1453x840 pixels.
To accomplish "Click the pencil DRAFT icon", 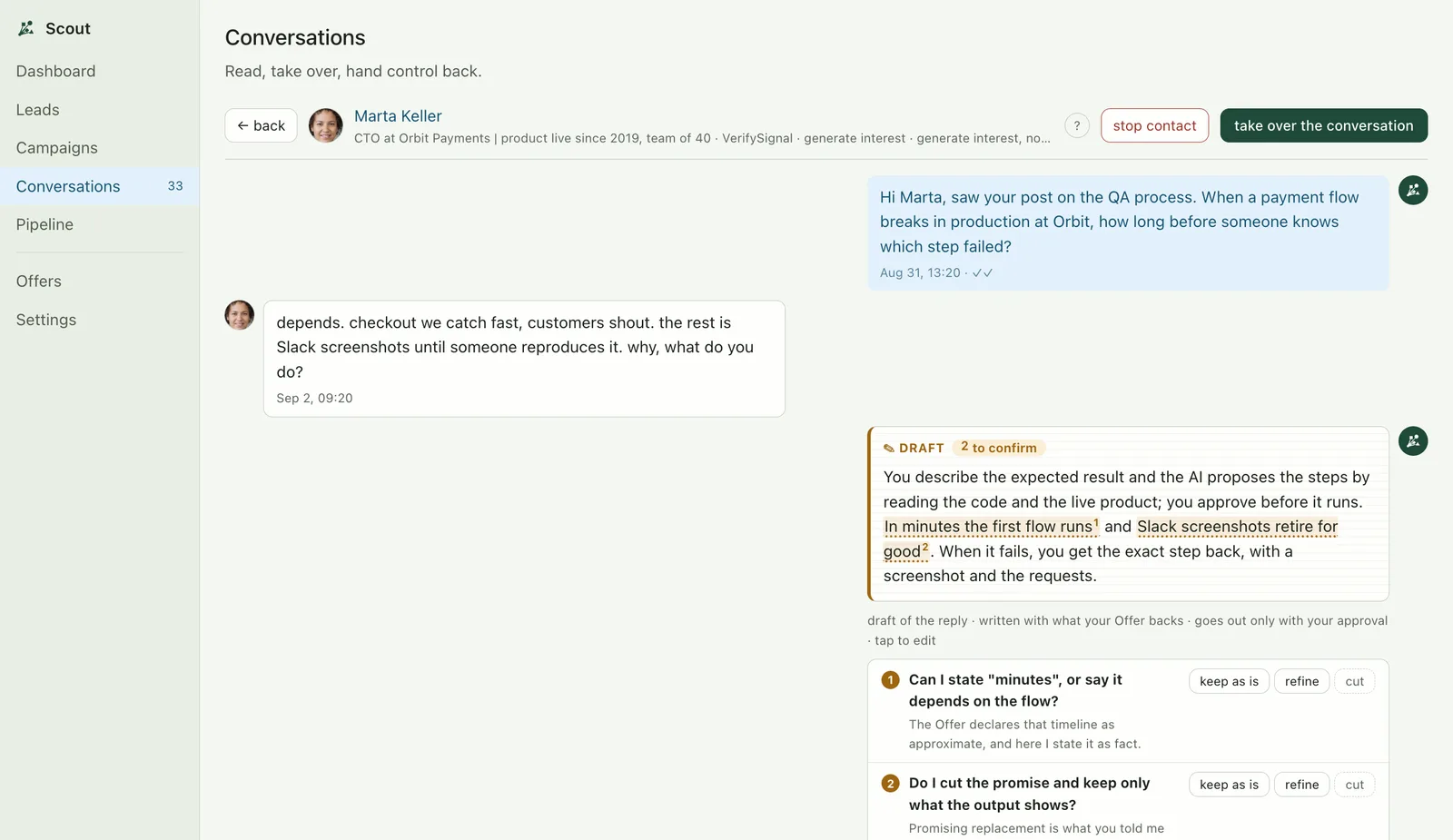I will pyautogui.click(x=889, y=448).
